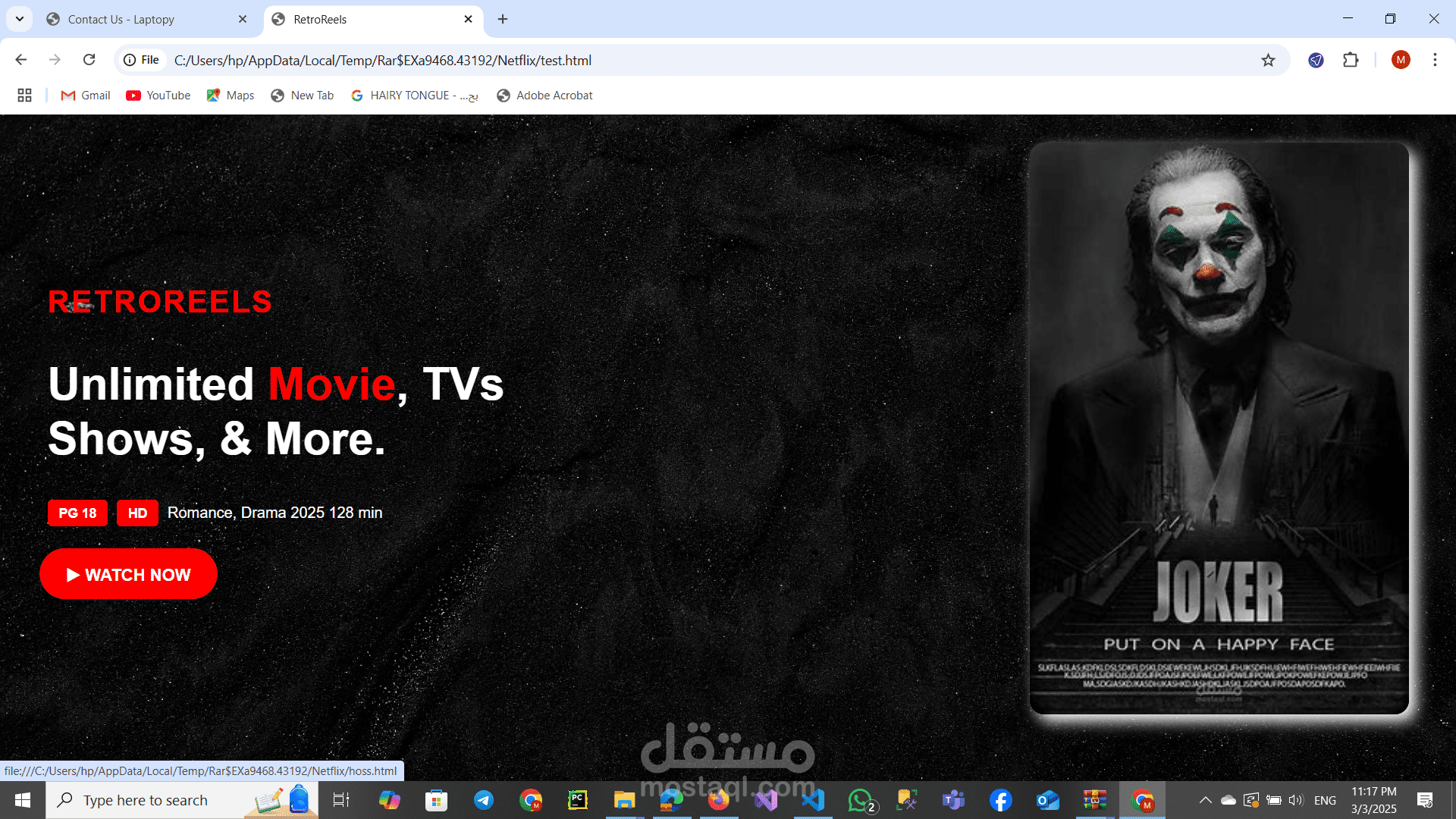This screenshot has width=1456, height=819.
Task: Go back to previous page
Action: coord(21,60)
